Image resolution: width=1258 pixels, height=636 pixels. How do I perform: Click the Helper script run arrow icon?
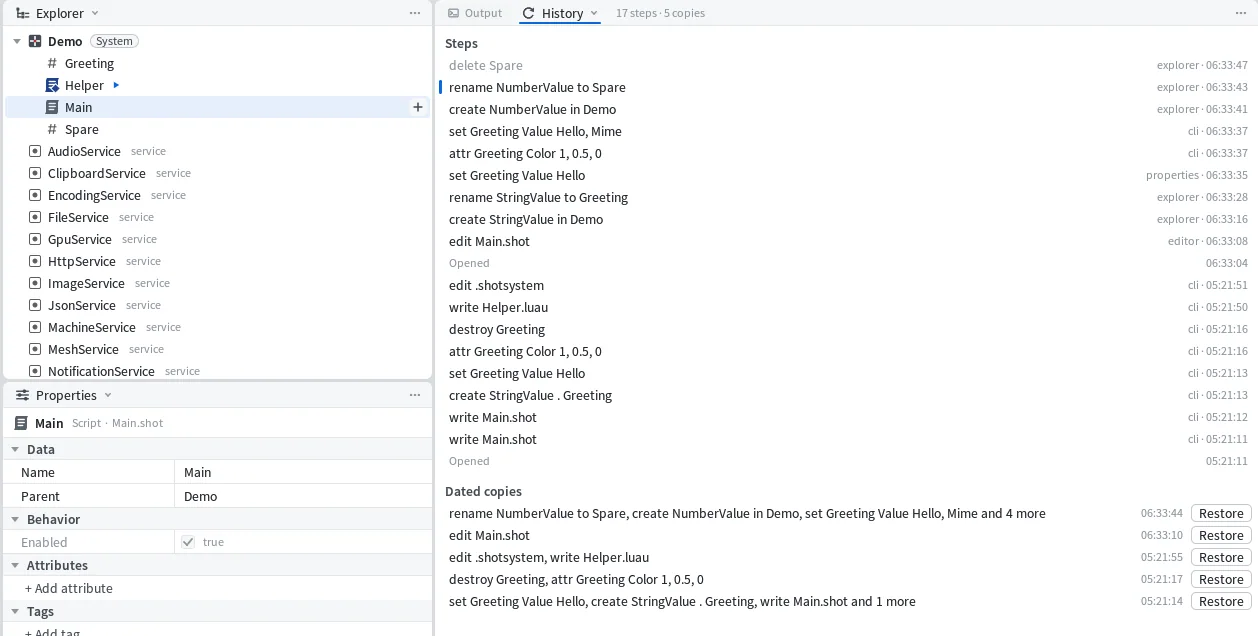(x=116, y=85)
